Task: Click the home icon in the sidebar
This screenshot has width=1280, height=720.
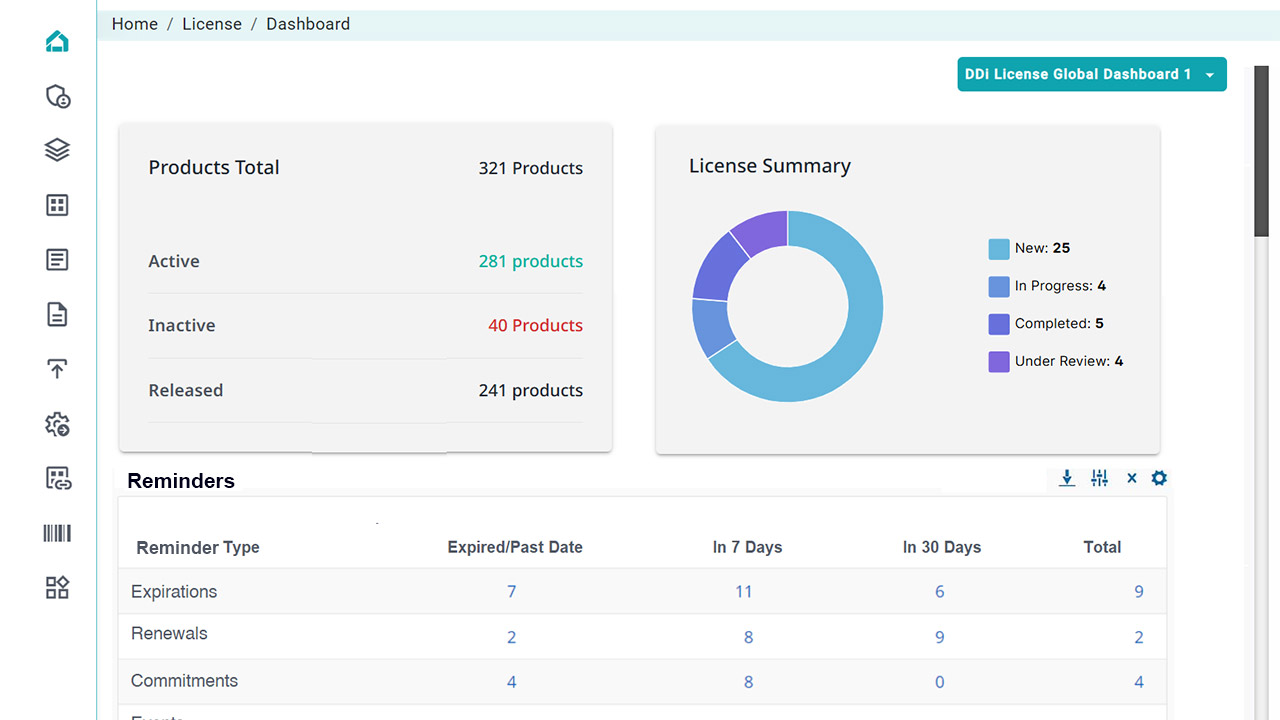Action: pos(57,42)
